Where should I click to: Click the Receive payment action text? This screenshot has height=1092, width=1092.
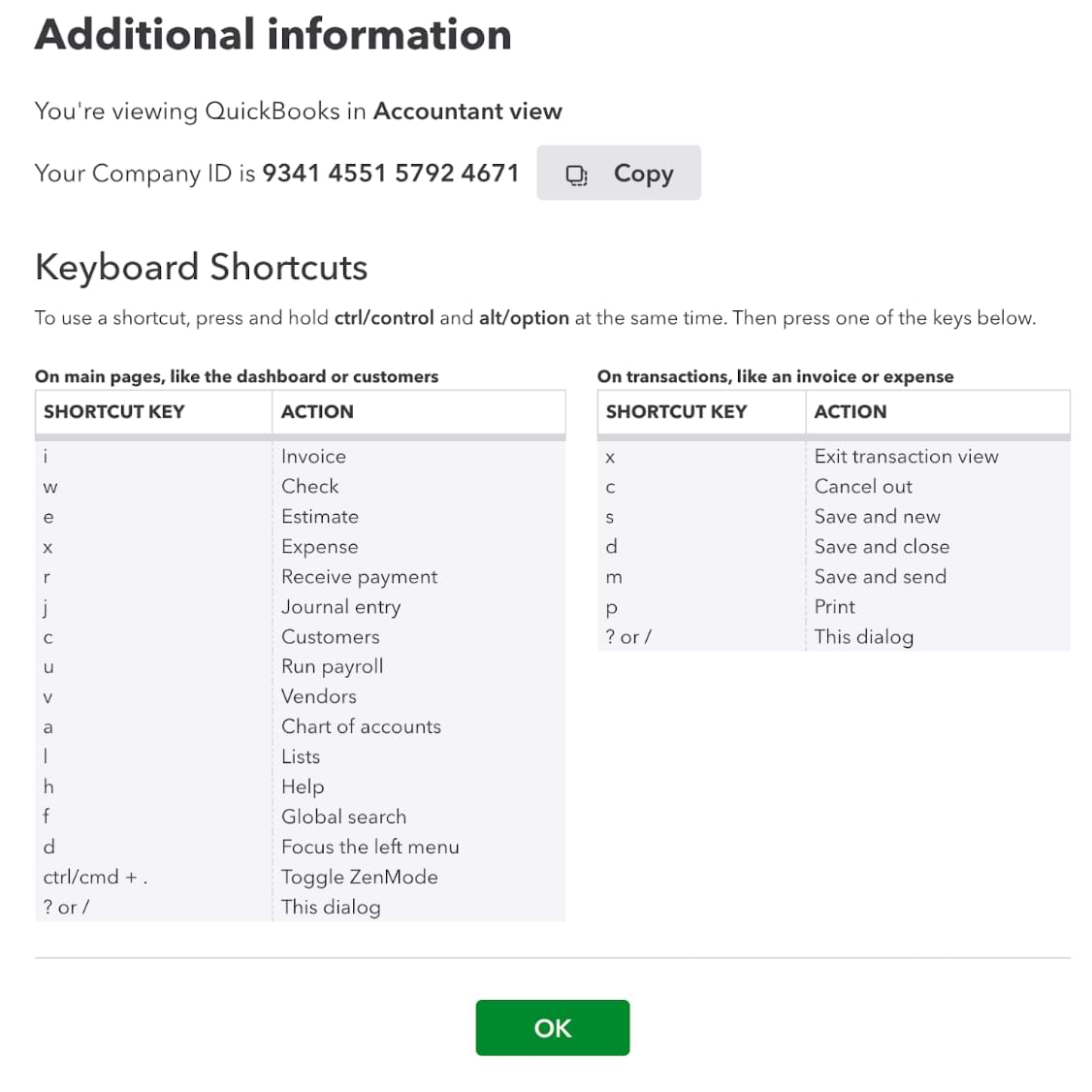pos(359,577)
